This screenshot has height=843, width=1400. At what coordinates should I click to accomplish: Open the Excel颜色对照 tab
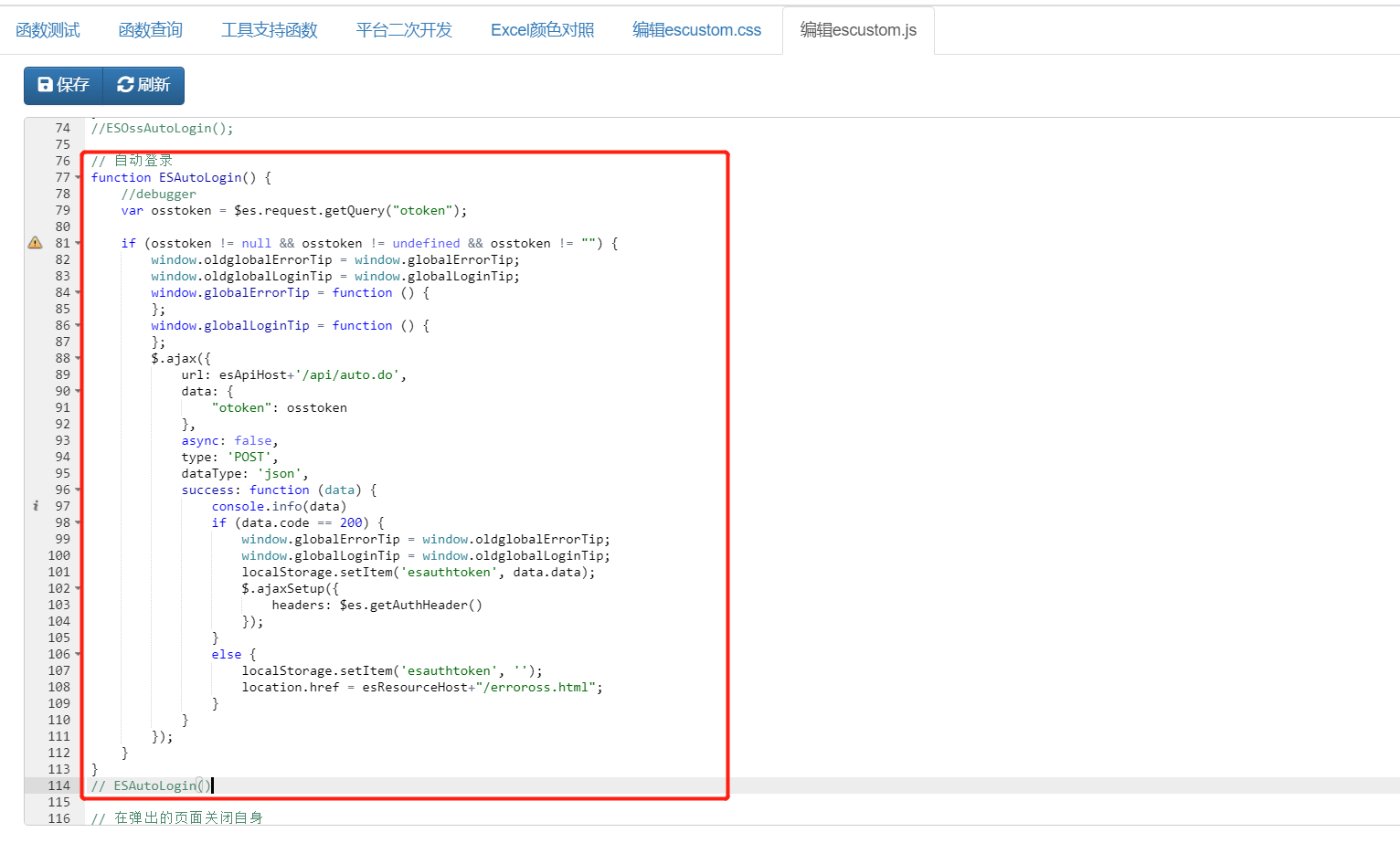pos(542,30)
